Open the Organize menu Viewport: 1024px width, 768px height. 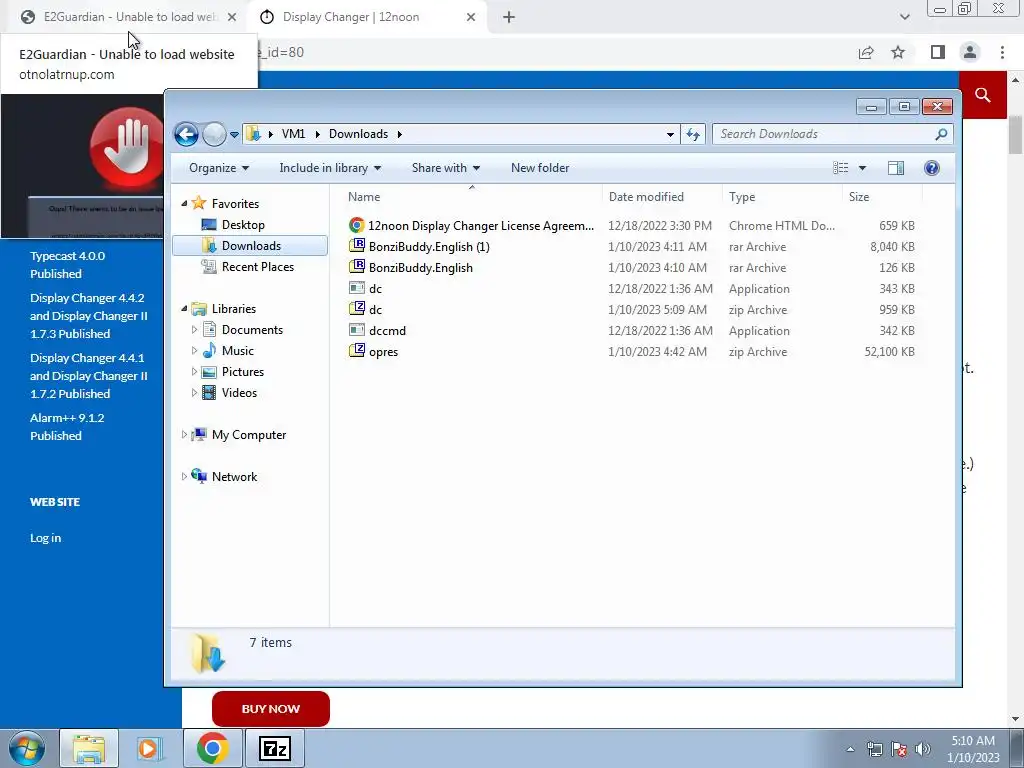pos(219,168)
